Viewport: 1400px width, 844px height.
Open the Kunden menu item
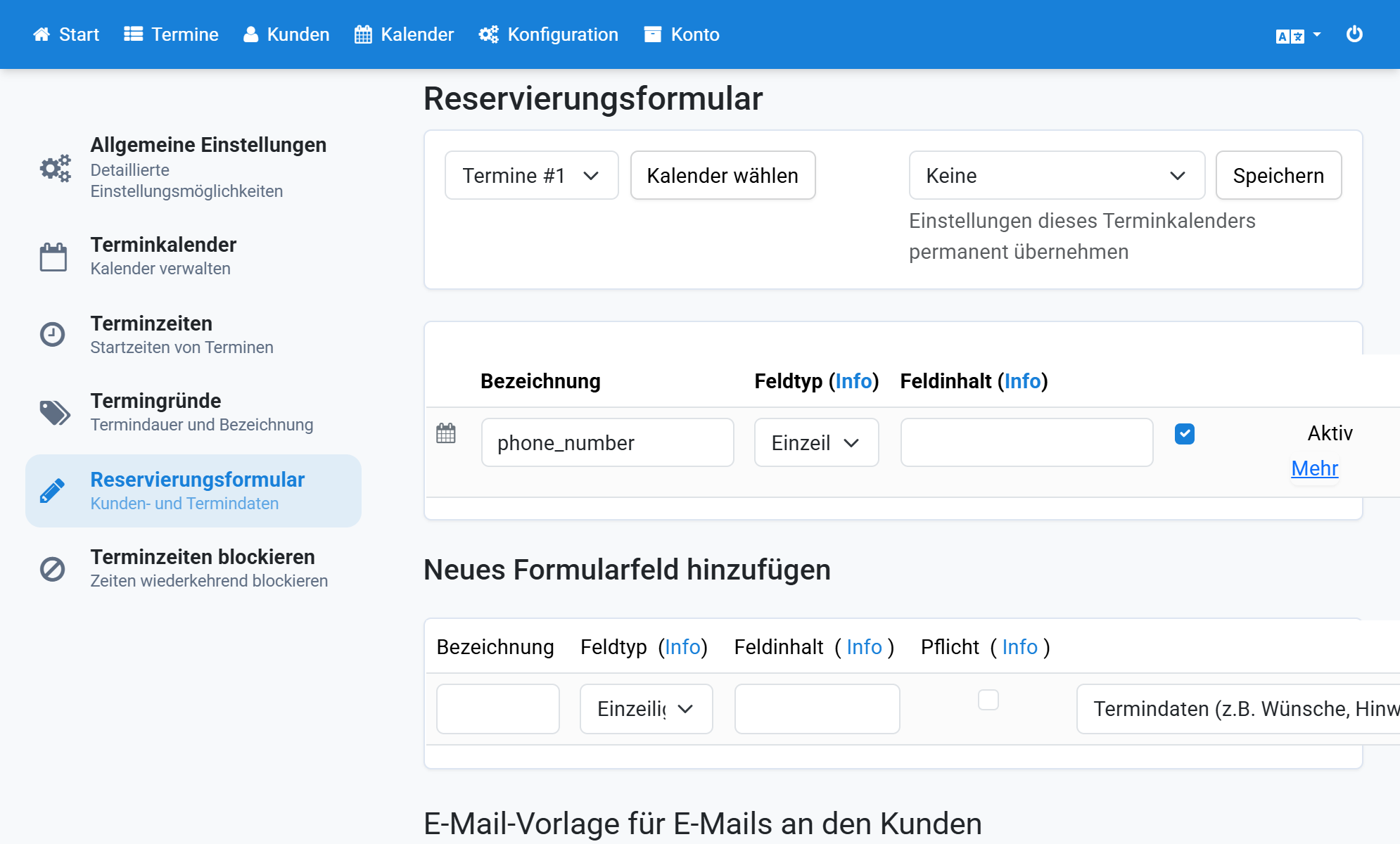(x=286, y=34)
